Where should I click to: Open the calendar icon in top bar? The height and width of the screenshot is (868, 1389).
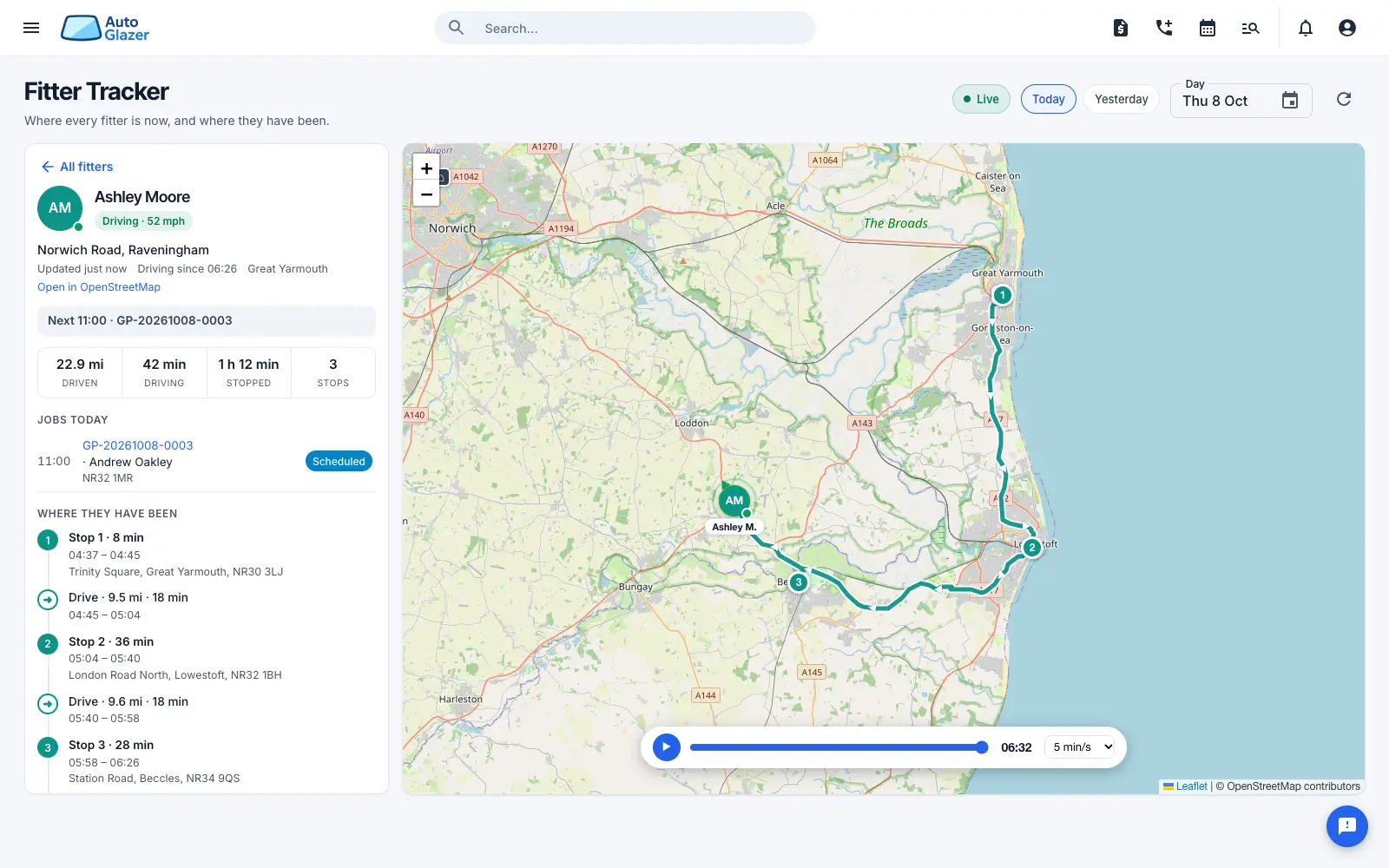click(x=1208, y=28)
